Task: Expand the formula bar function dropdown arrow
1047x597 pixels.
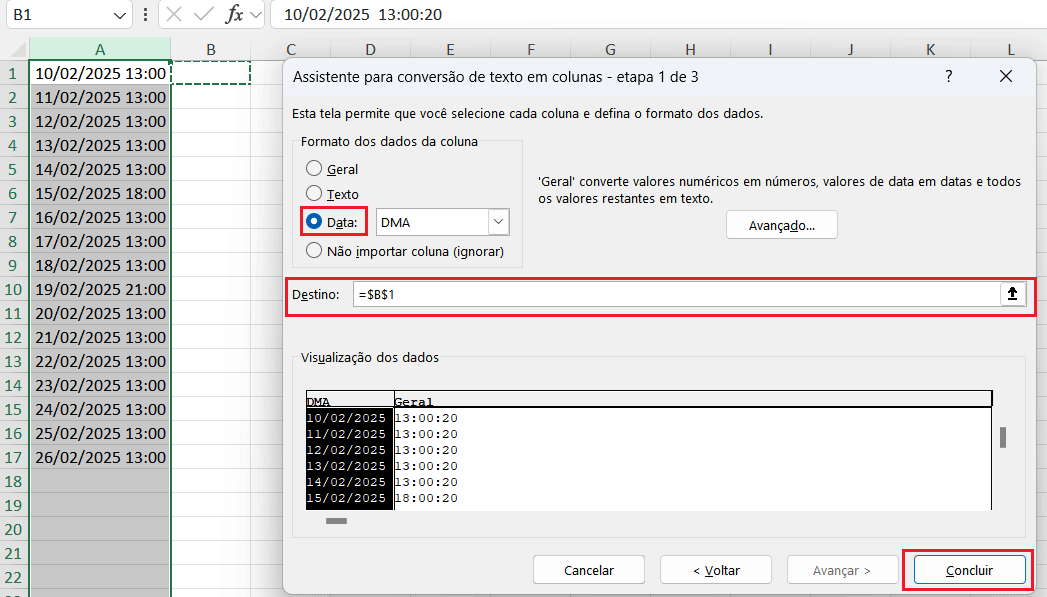Action: coord(256,15)
